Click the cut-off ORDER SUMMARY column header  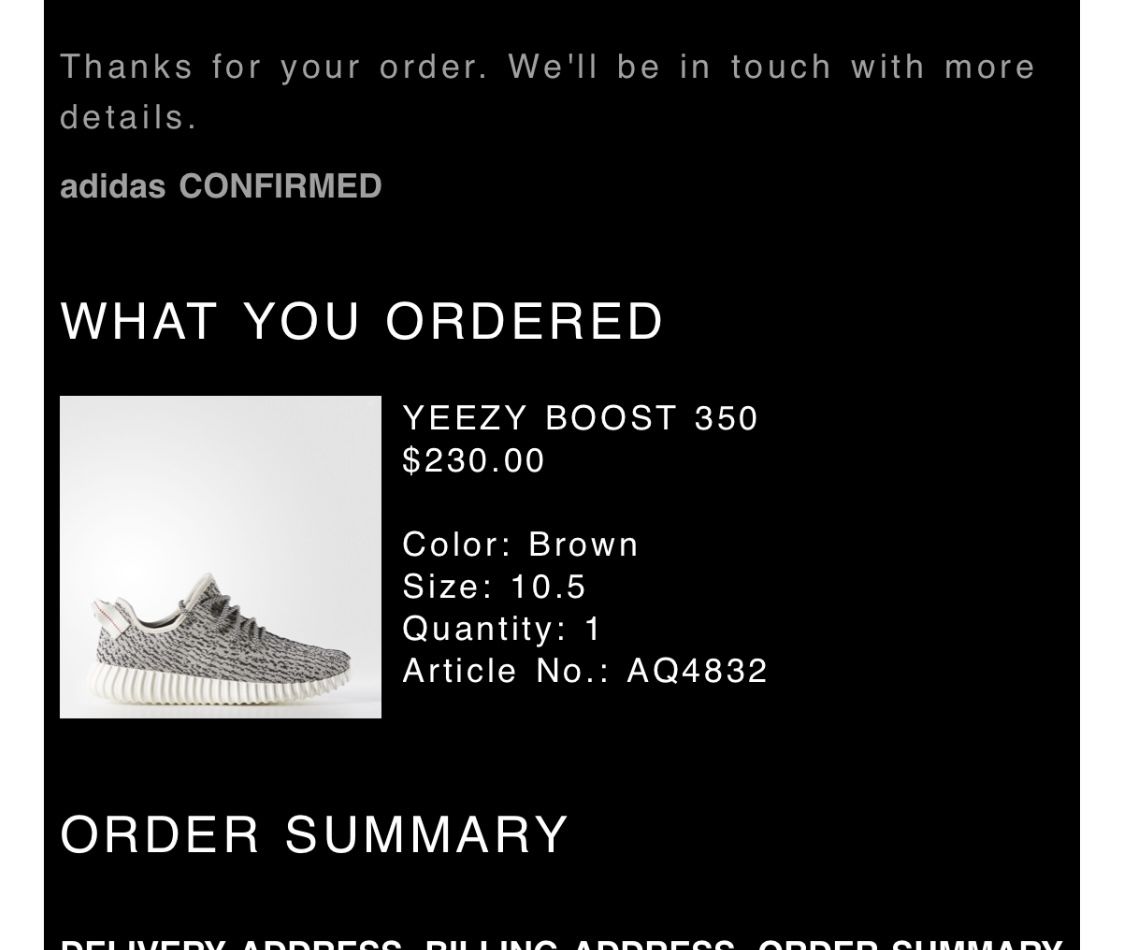pyautogui.click(x=909, y=944)
